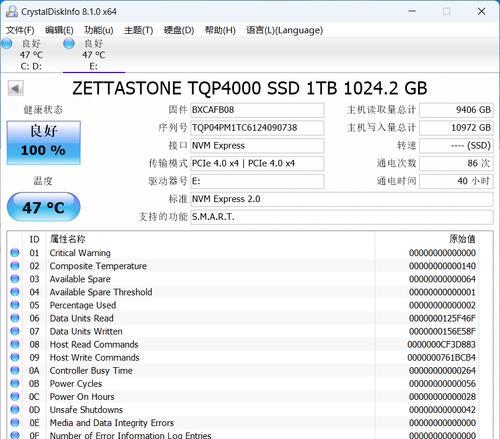Open the 功能(u) menu
Viewport: 500px width, 439px height.
pos(99,30)
